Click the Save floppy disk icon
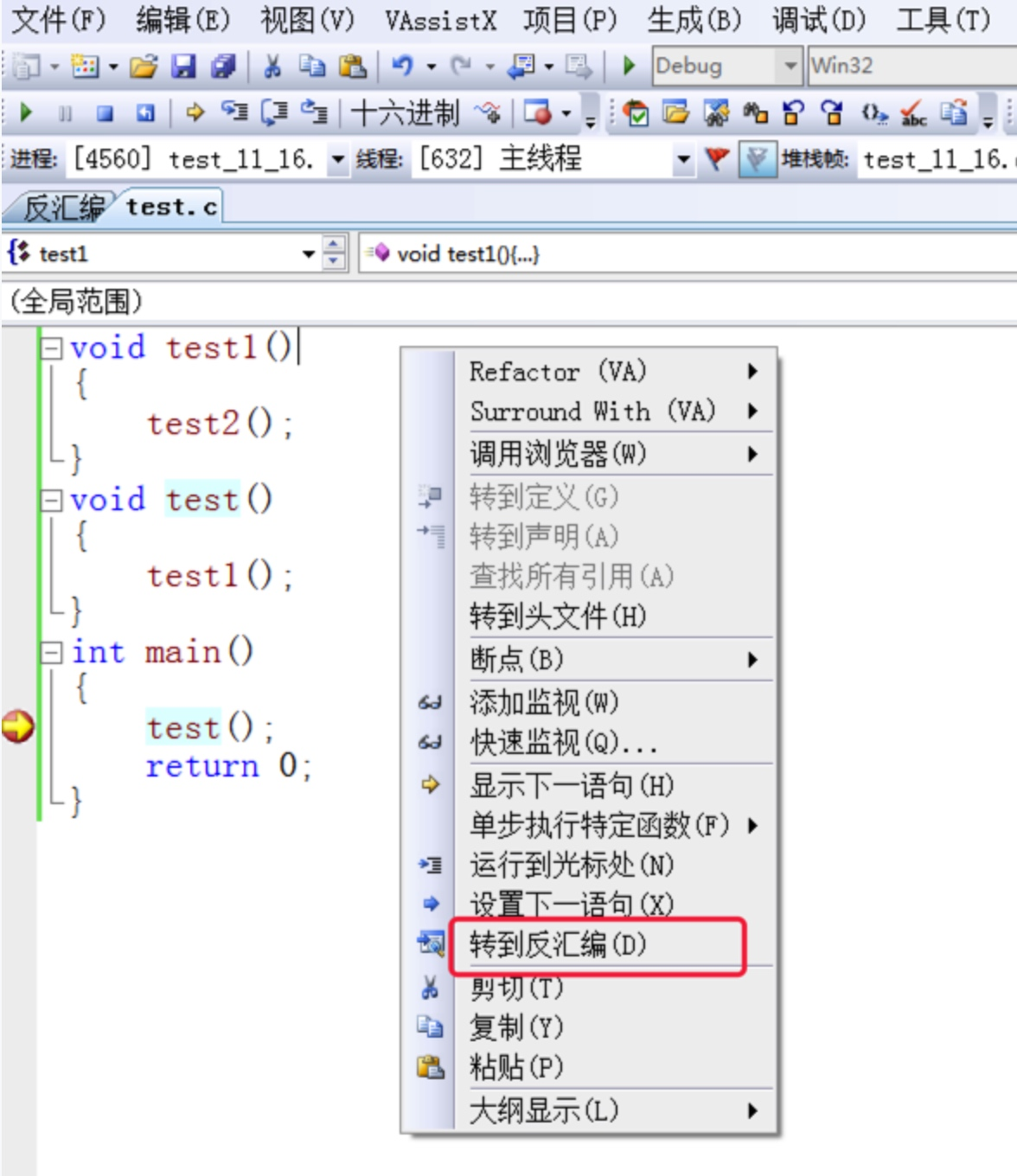Viewport: 1017px width, 1176px height. point(183,66)
